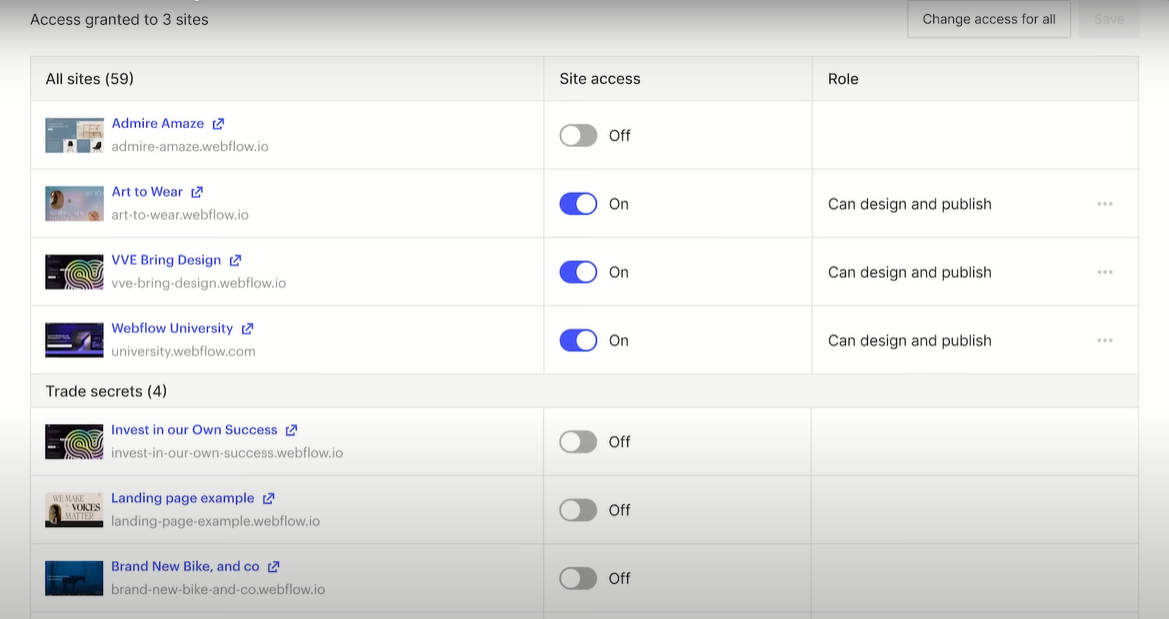Turn off VVE Bring Design site access
This screenshot has height=619, width=1169.
point(579,272)
